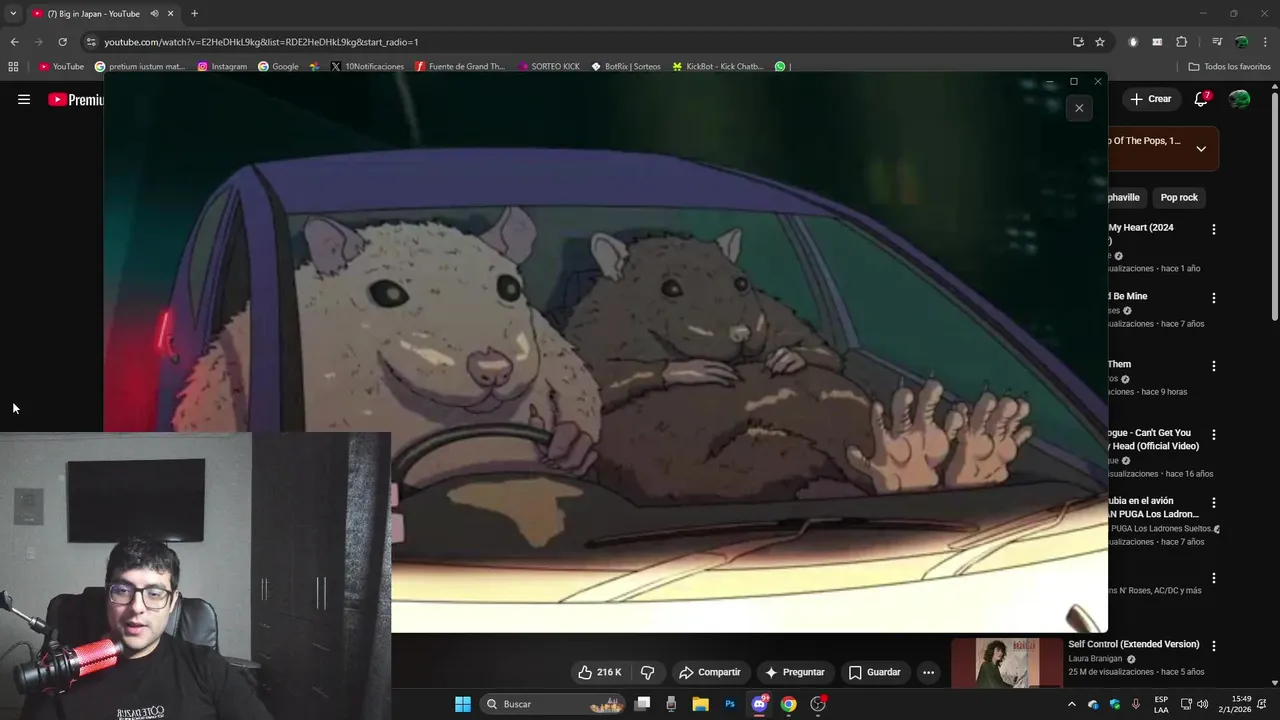Open a new browser tab
Viewport: 1280px width, 720px height.
(x=194, y=13)
